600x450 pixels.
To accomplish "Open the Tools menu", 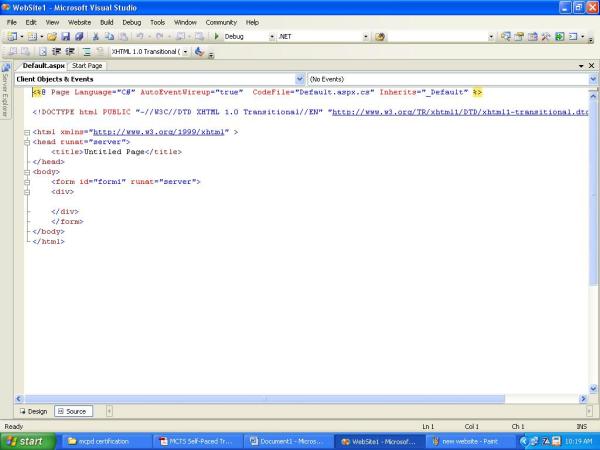I will click(157, 23).
